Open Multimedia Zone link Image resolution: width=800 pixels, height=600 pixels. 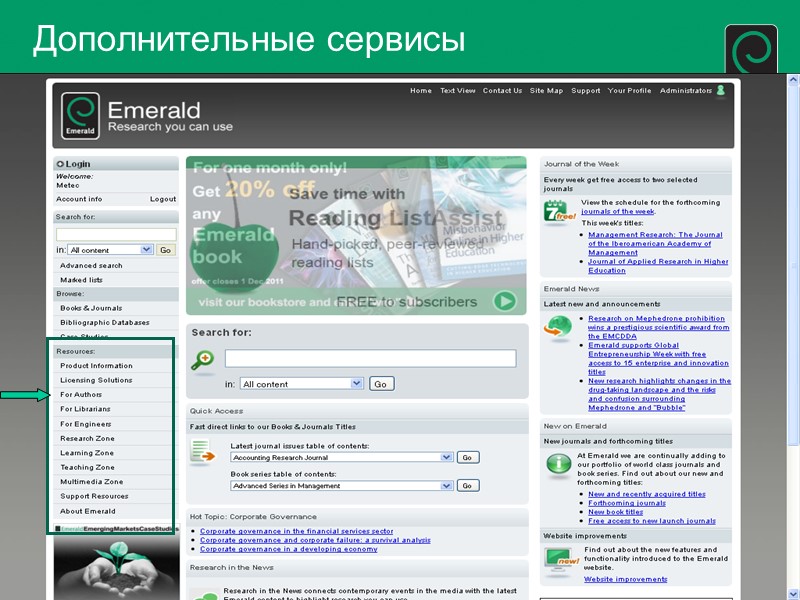tap(92, 481)
